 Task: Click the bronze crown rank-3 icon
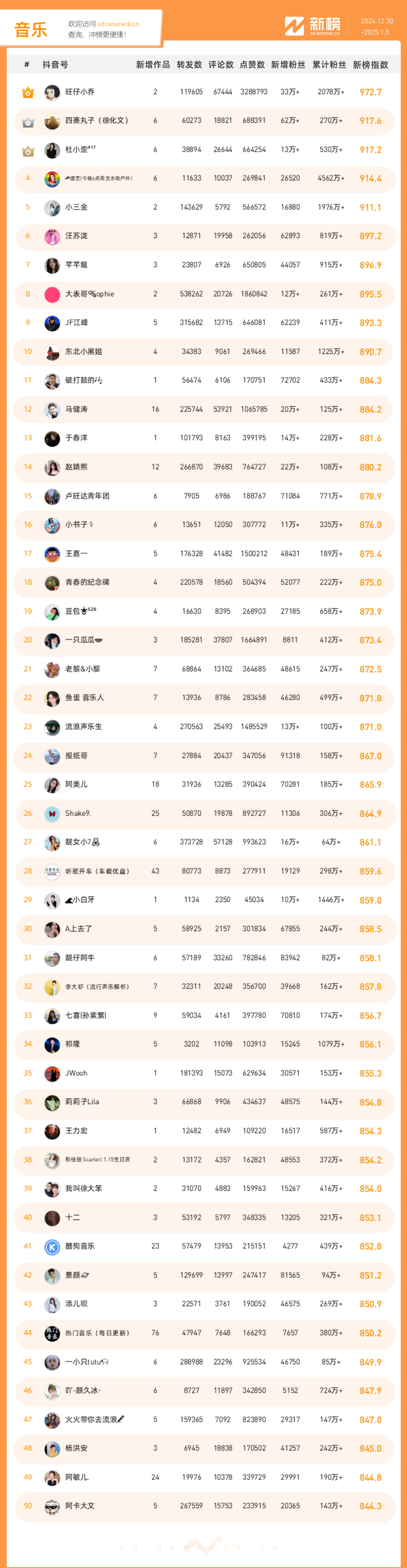point(28,151)
